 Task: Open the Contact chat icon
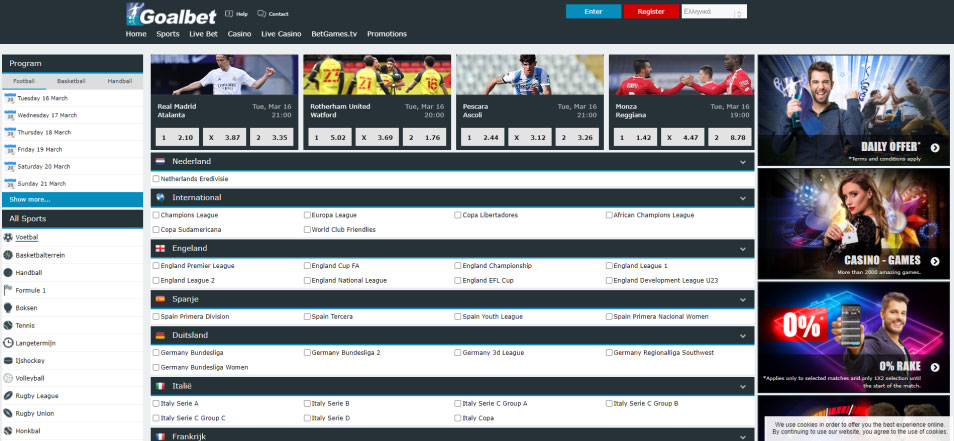(x=262, y=13)
